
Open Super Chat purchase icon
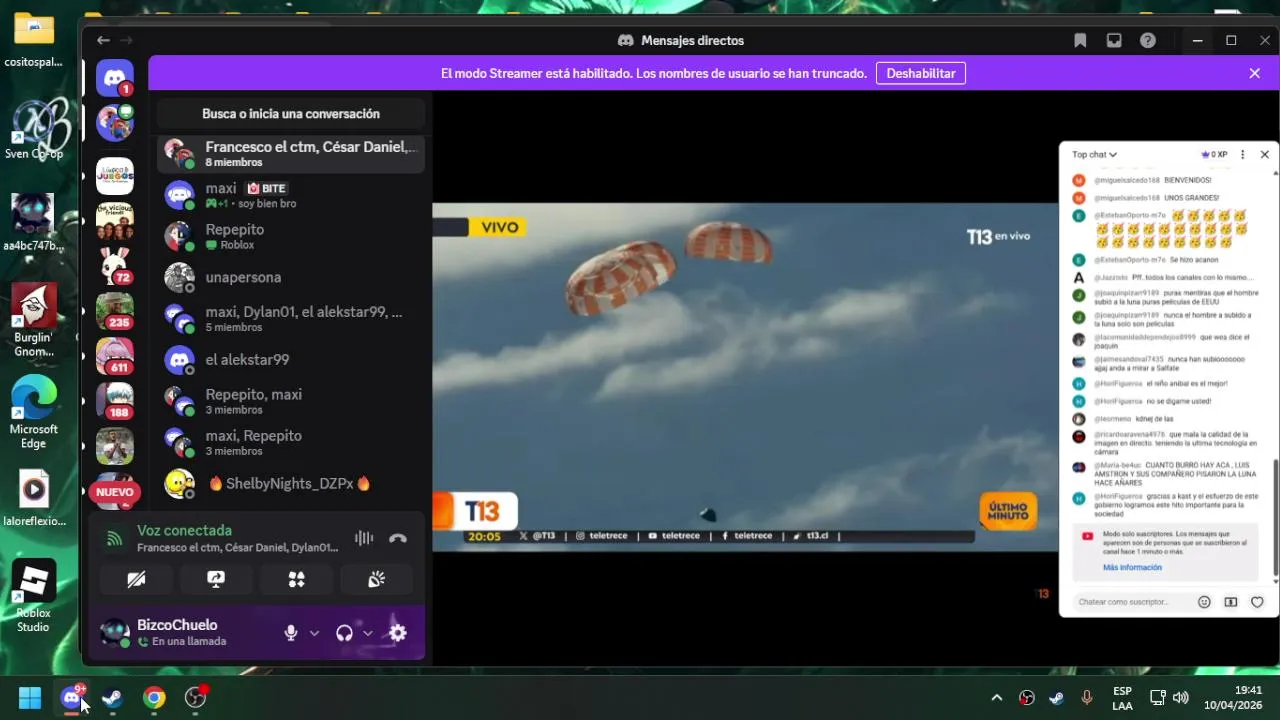[1231, 602]
